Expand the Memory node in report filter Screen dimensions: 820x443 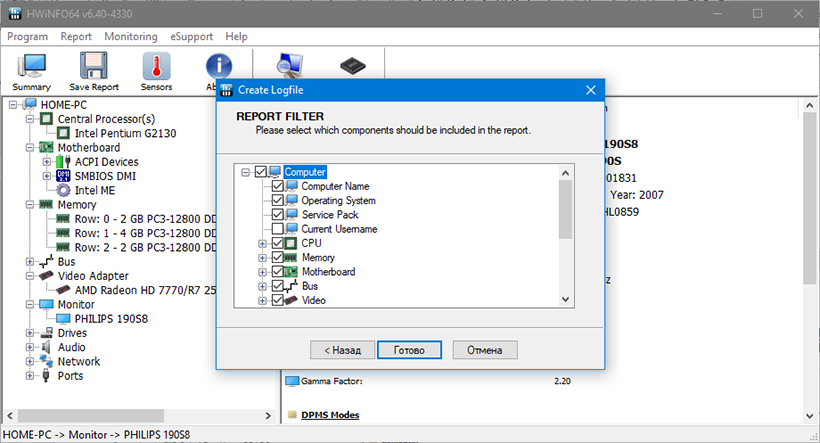click(x=263, y=257)
